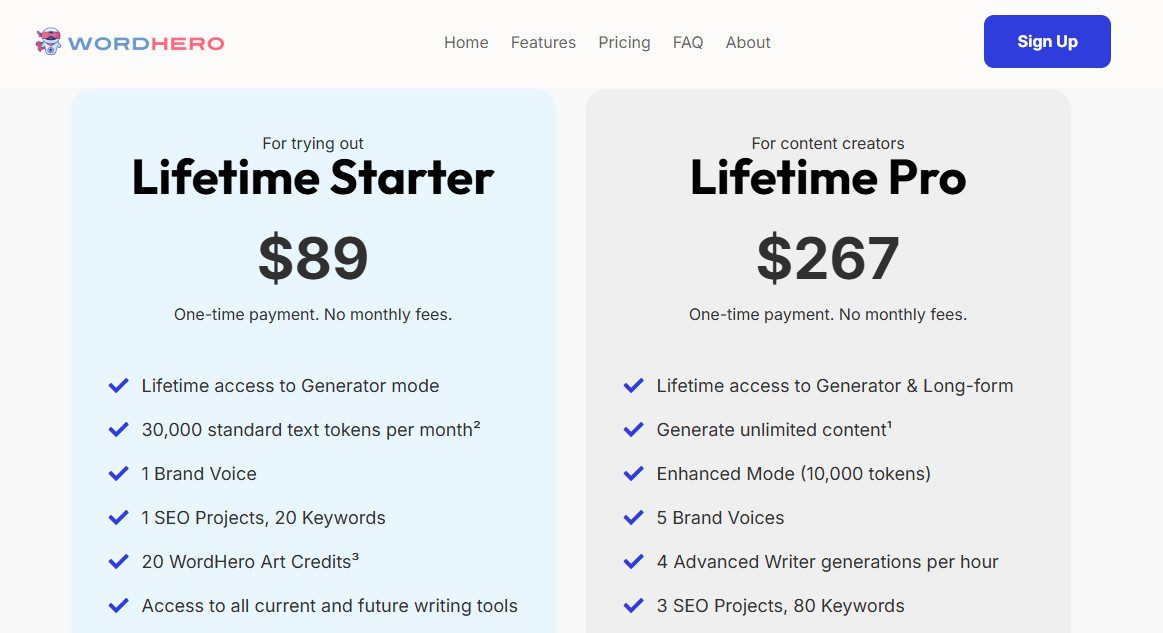Select the "Lifetime Starter" heading
The height and width of the screenshot is (633, 1163).
(313, 179)
